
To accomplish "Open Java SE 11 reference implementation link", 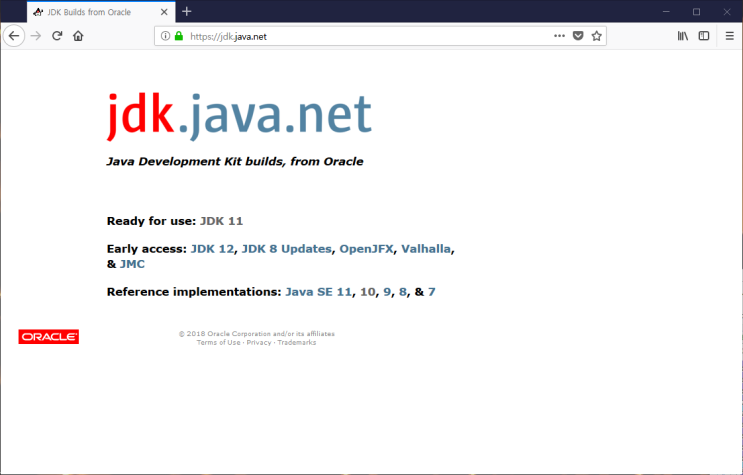I will [317, 292].
